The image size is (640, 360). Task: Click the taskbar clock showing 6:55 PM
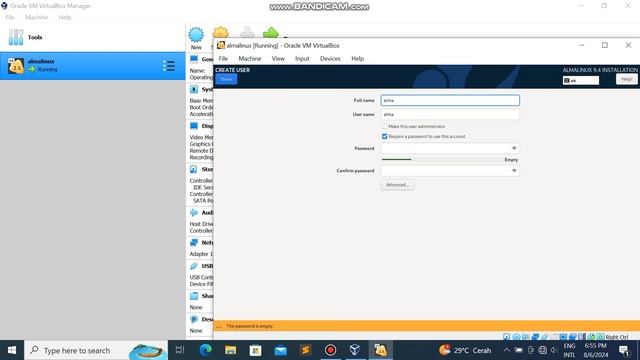pyautogui.click(x=596, y=350)
